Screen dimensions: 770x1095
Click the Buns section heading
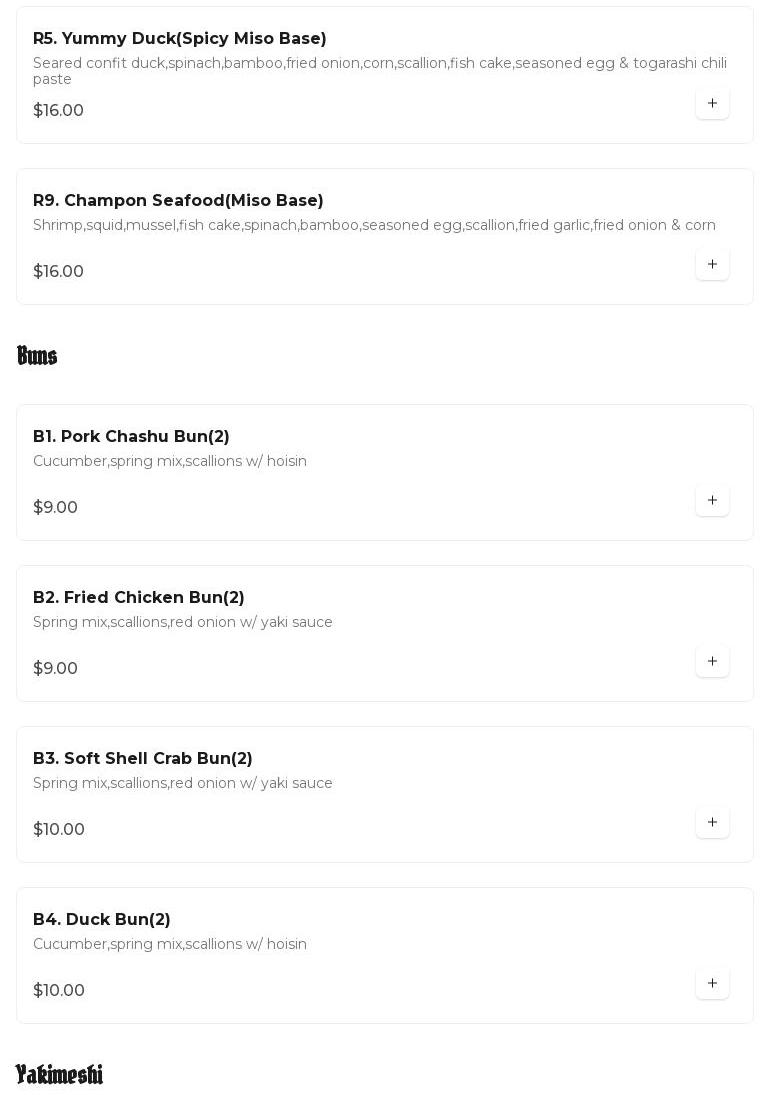click(x=37, y=356)
